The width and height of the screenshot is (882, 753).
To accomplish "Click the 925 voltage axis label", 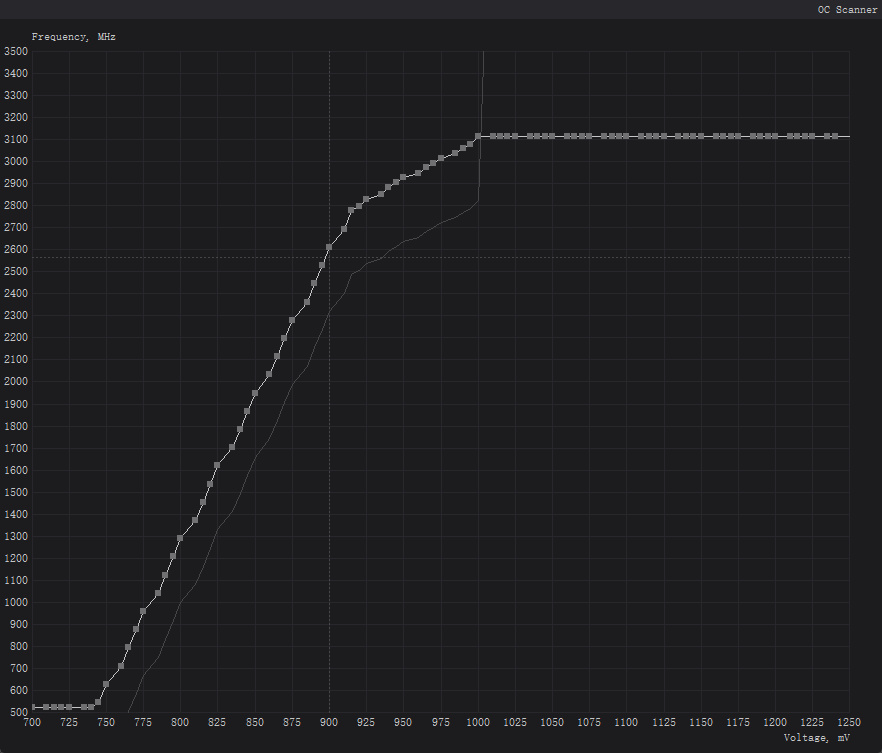I will 366,722.
